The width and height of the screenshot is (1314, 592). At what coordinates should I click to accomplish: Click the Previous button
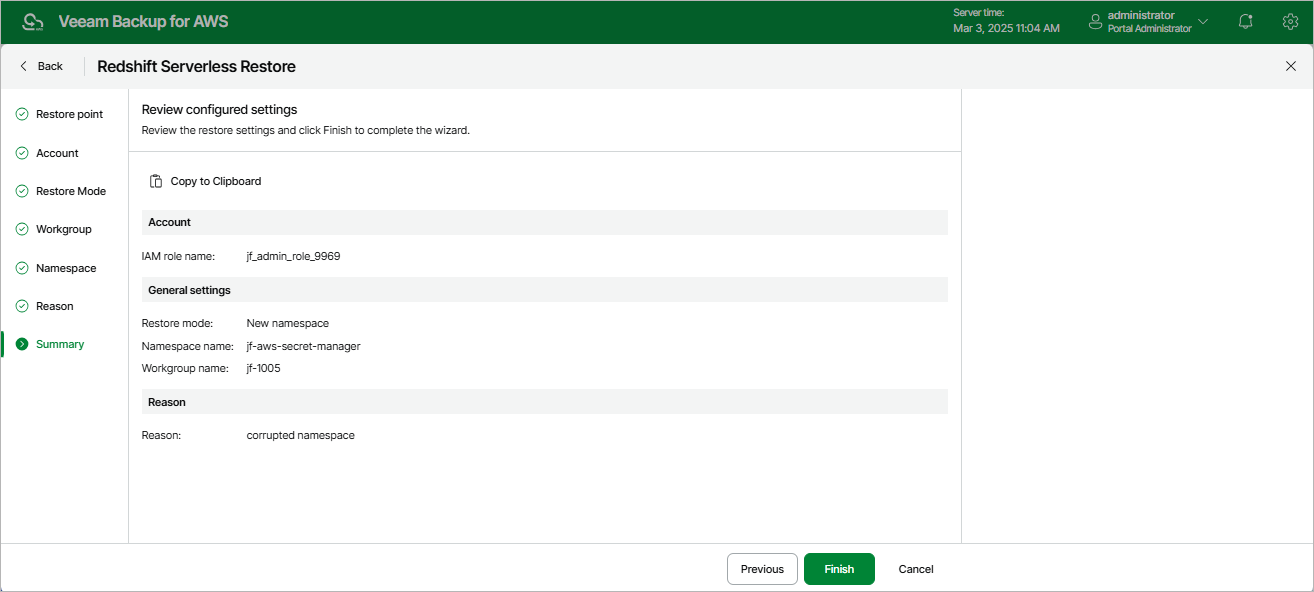[762, 569]
